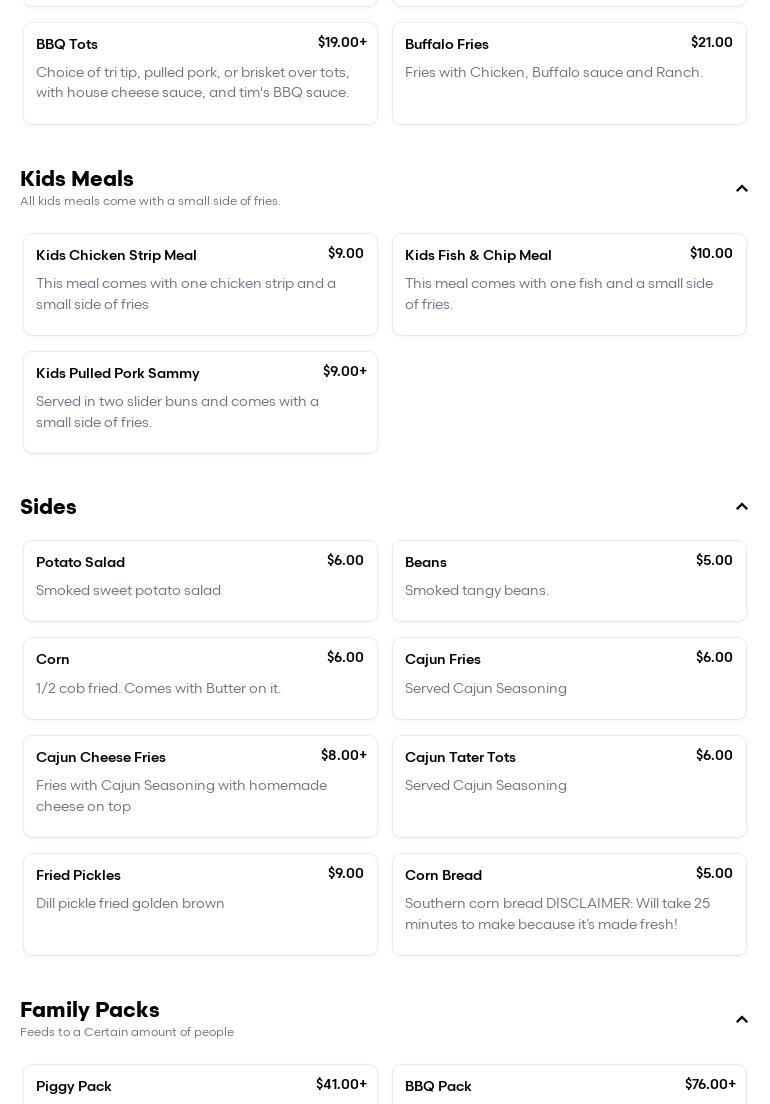Choose the Kids Fish & Chip Meal
Image resolution: width=770 pixels, height=1104 pixels.
[569, 284]
